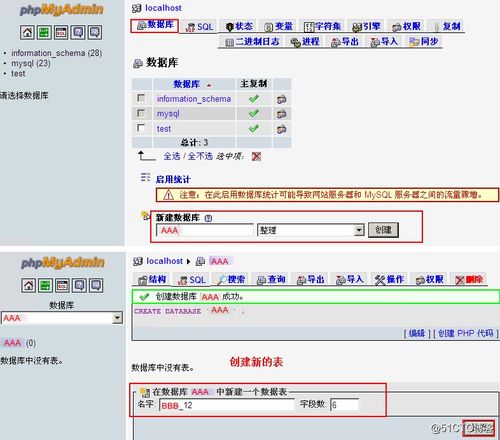Click the green exit icon in upper sidebar

[x=44, y=32]
